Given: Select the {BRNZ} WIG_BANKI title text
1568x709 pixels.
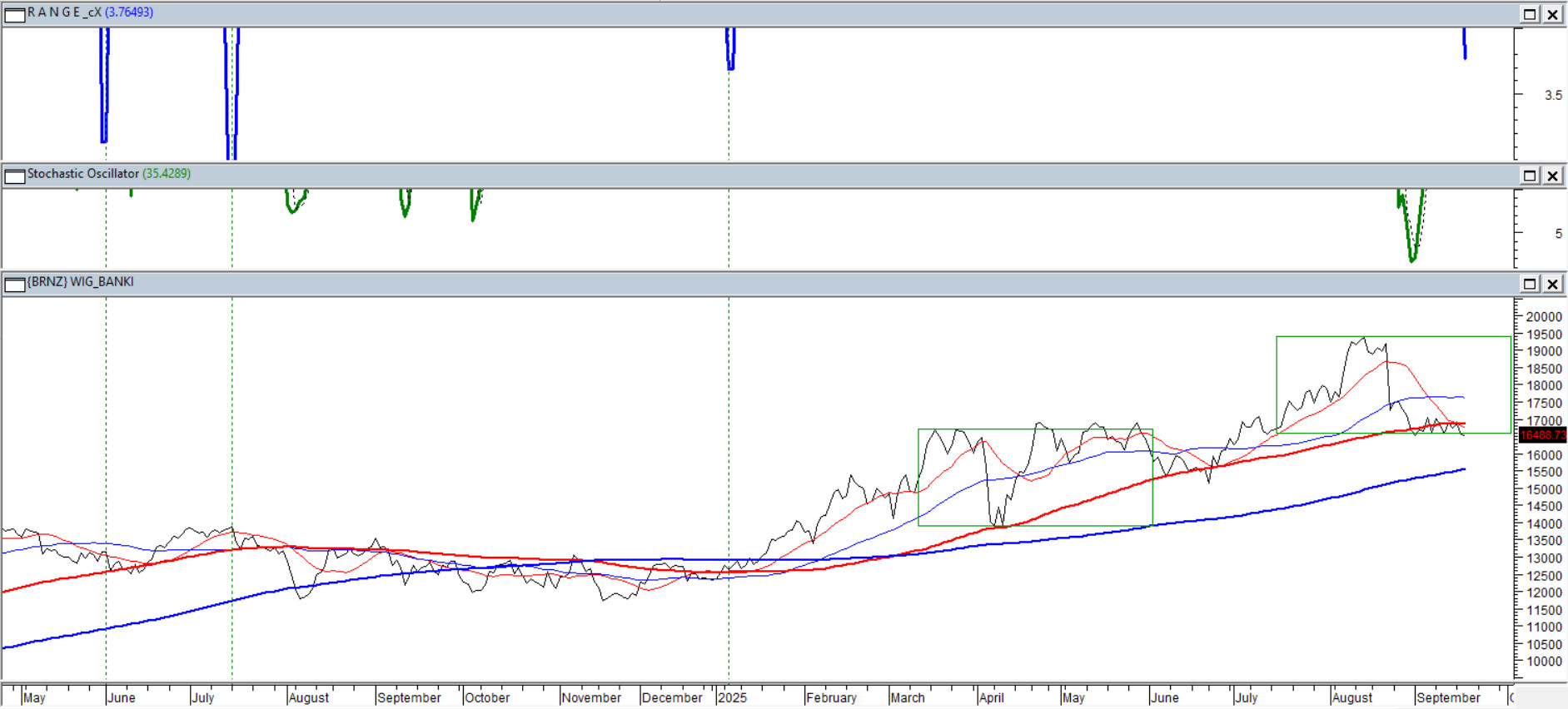Looking at the screenshot, I should (80, 282).
